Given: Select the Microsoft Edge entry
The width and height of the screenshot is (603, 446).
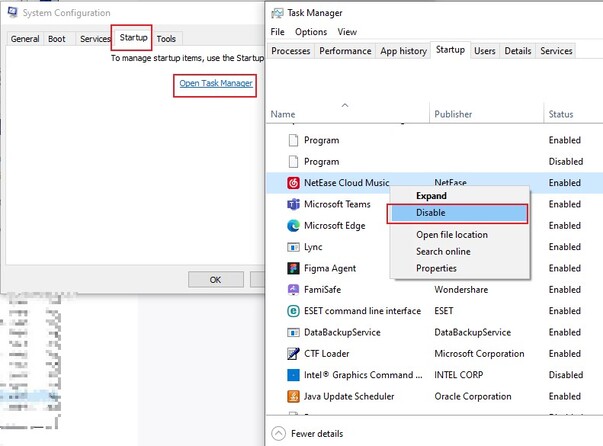Looking at the screenshot, I should [335, 226].
